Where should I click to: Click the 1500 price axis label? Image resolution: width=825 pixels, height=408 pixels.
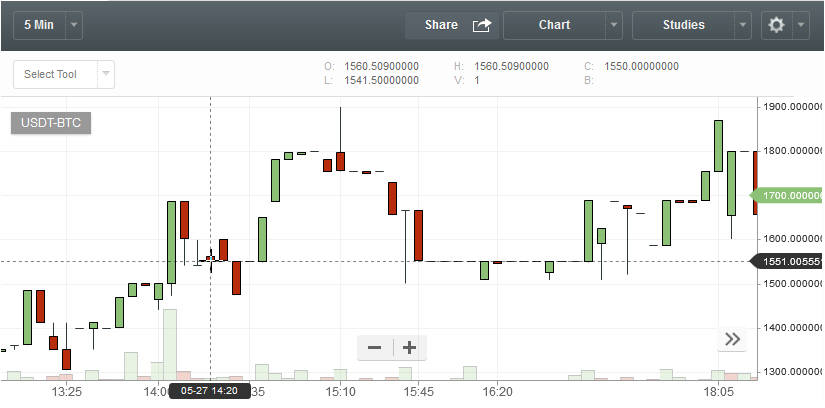[792, 284]
